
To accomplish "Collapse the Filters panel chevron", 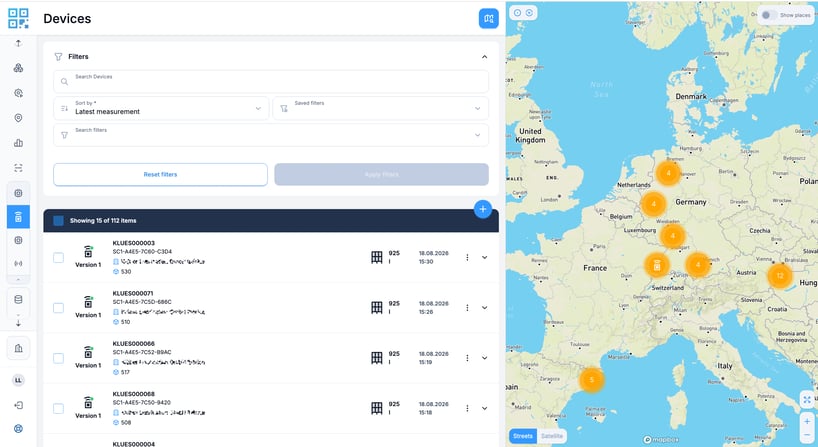I will tap(484, 56).
